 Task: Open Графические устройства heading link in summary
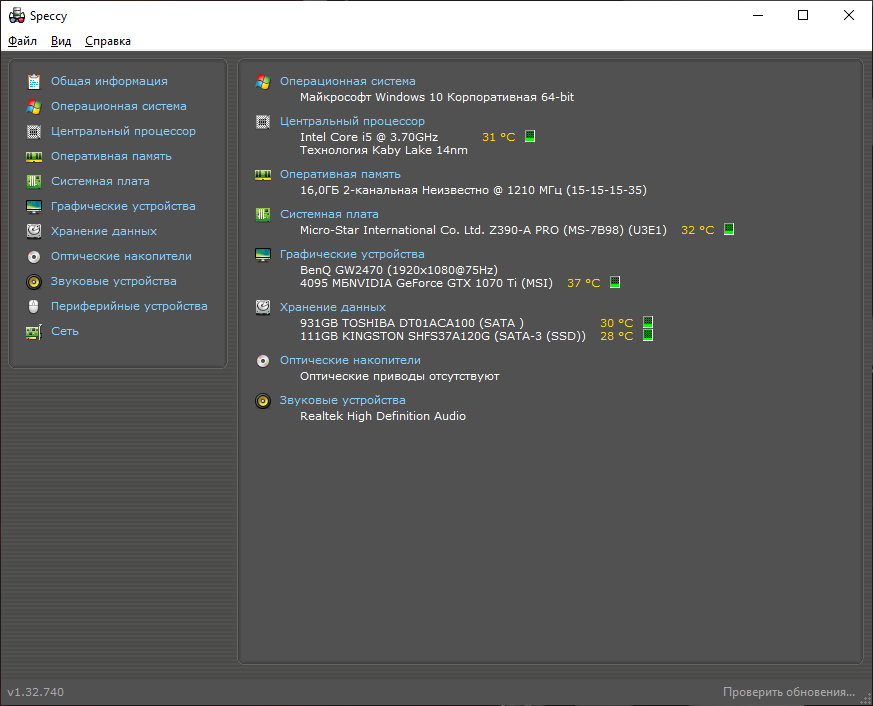coord(352,254)
